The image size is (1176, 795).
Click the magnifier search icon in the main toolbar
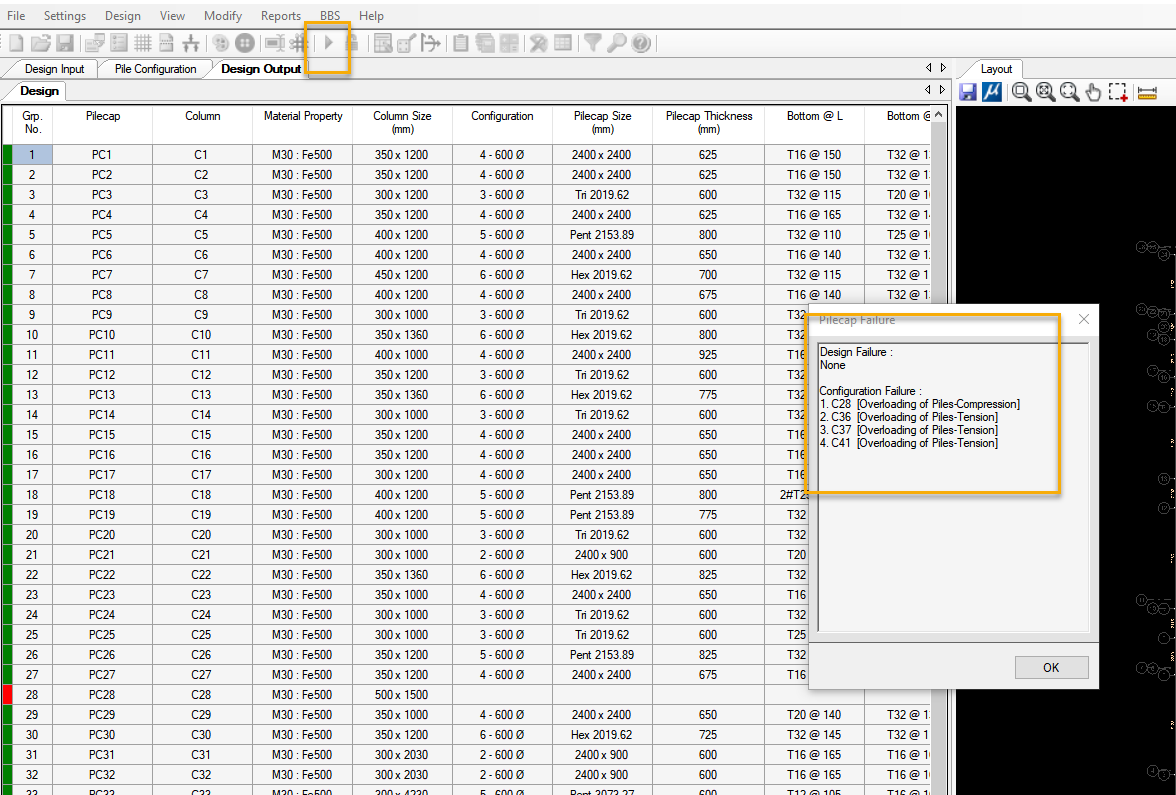tap(616, 43)
